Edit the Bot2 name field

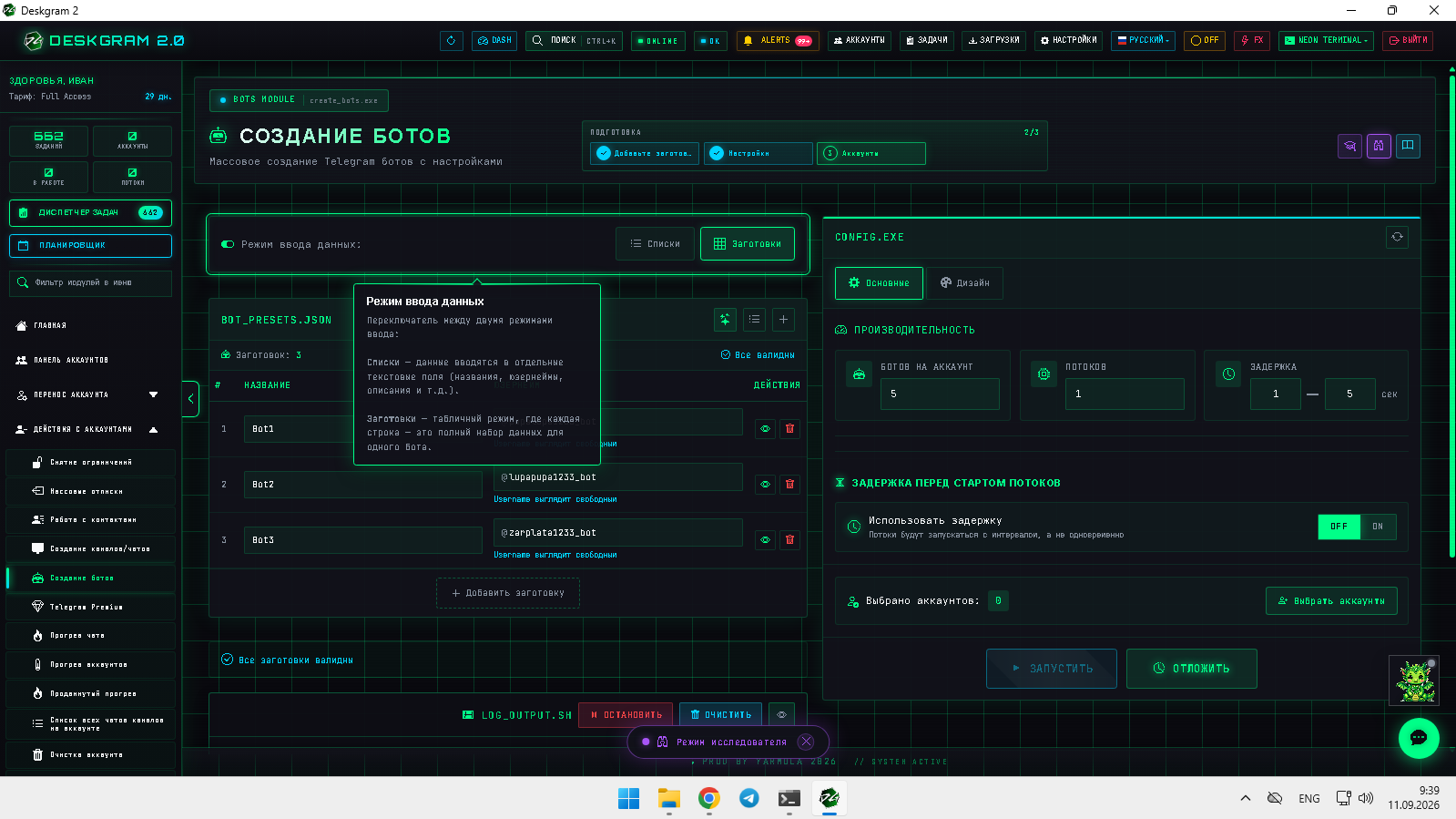coord(362,485)
